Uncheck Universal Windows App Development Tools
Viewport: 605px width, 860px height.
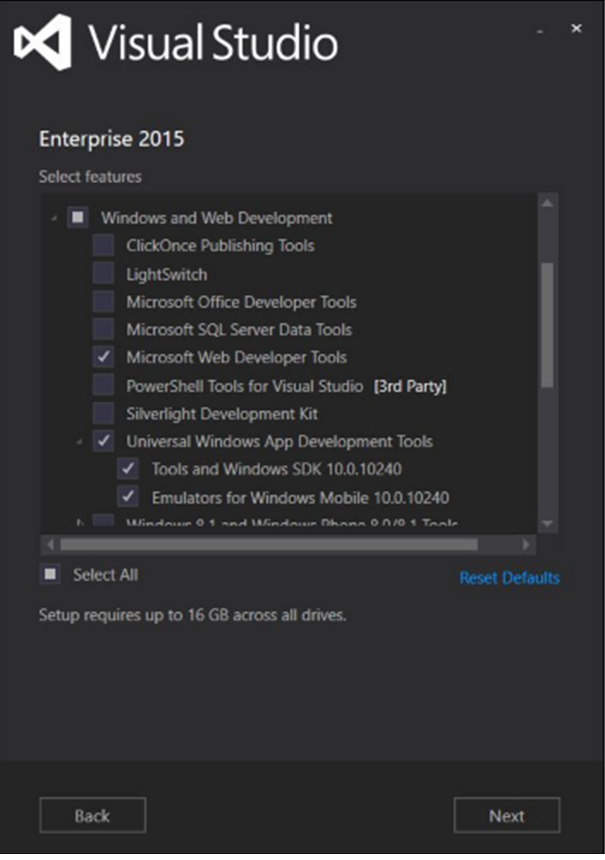point(103,441)
